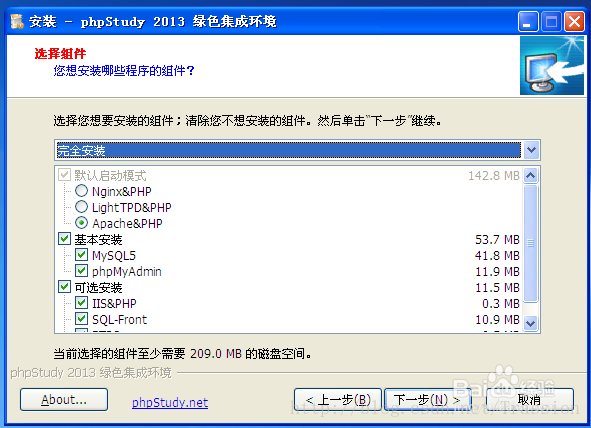Uncheck the 可选安装 group checkbox
The image size is (591, 428).
64,287
